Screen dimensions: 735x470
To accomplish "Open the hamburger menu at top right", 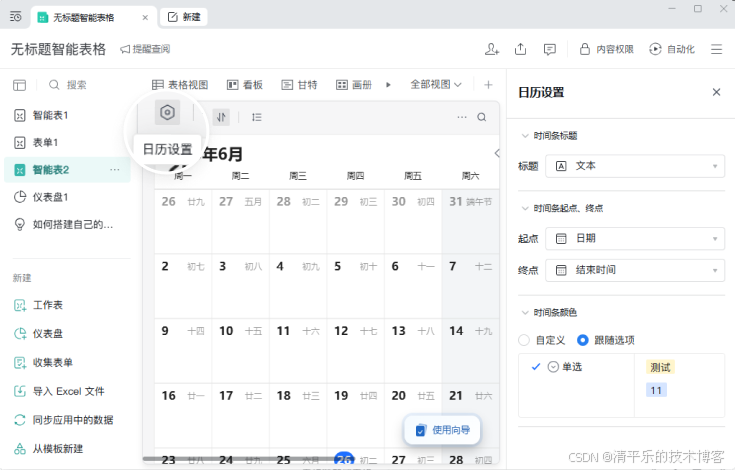I will point(716,49).
